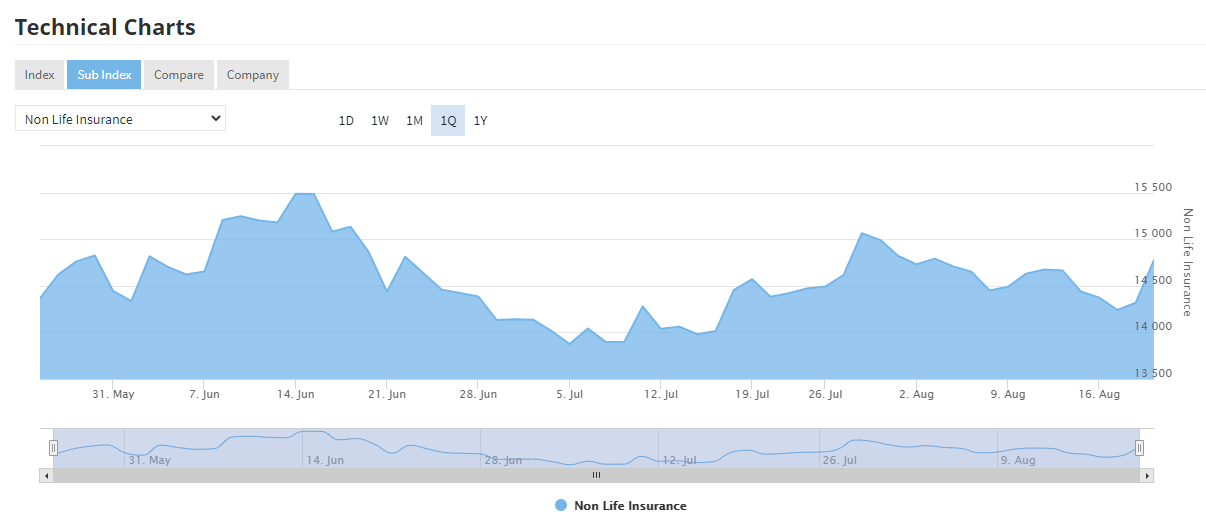This screenshot has width=1206, height=529.
Task: Select the 1Q time range
Action: coord(448,121)
